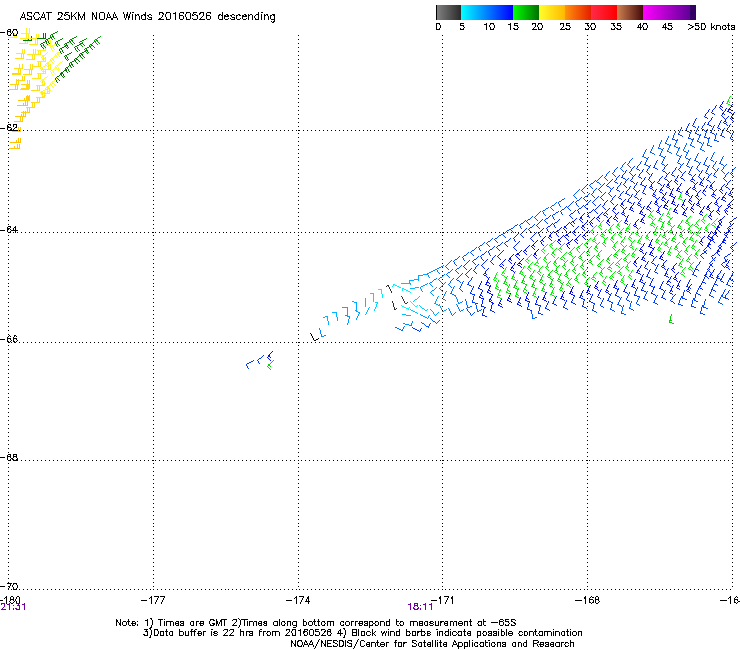This screenshot has width=740, height=650.
Task: Click the gray 0-5 knots color segment
Action: [448, 12]
